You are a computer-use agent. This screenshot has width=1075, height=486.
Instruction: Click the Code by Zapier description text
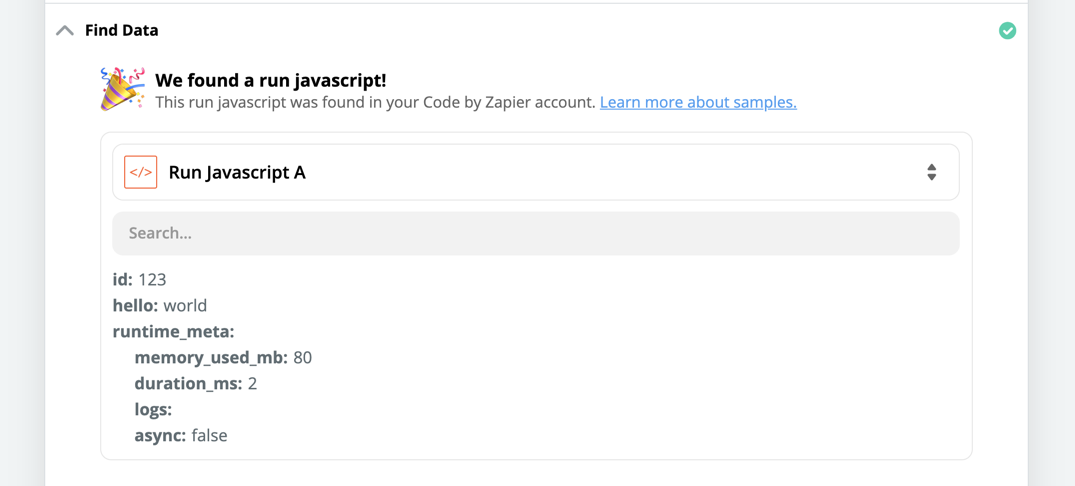[376, 103]
